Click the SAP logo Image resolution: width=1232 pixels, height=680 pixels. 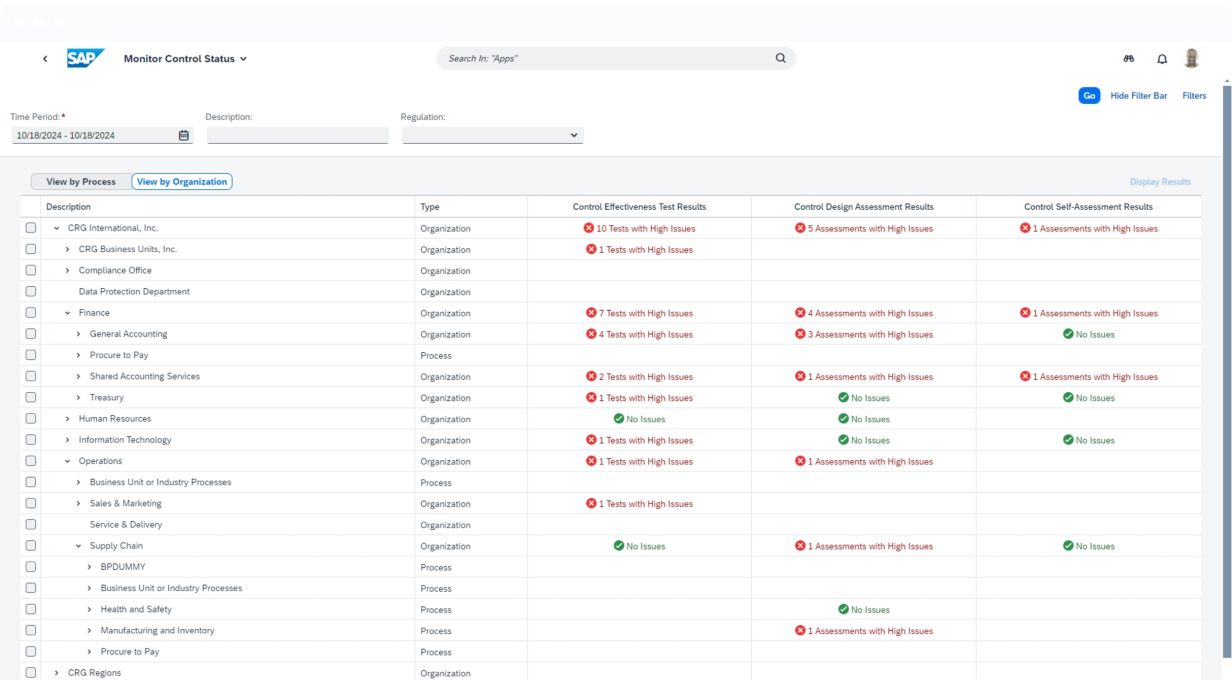click(85, 58)
